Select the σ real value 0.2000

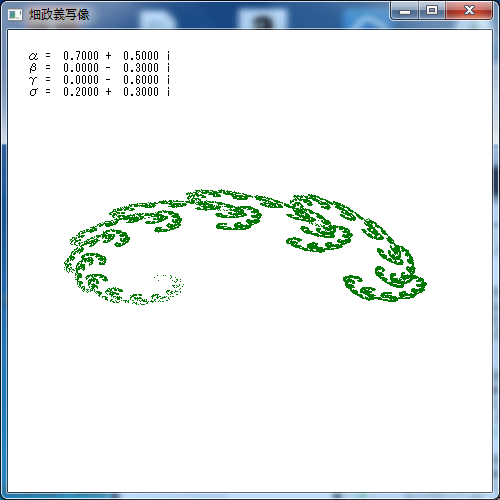click(x=81, y=92)
